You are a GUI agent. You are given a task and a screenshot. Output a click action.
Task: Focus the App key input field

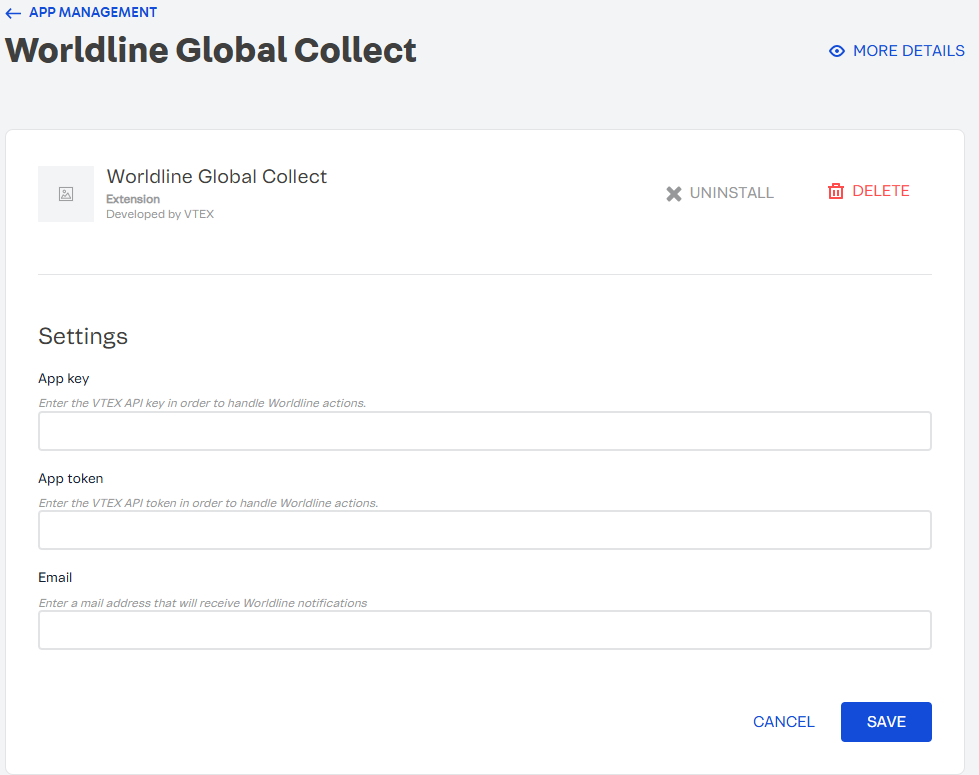(484, 430)
